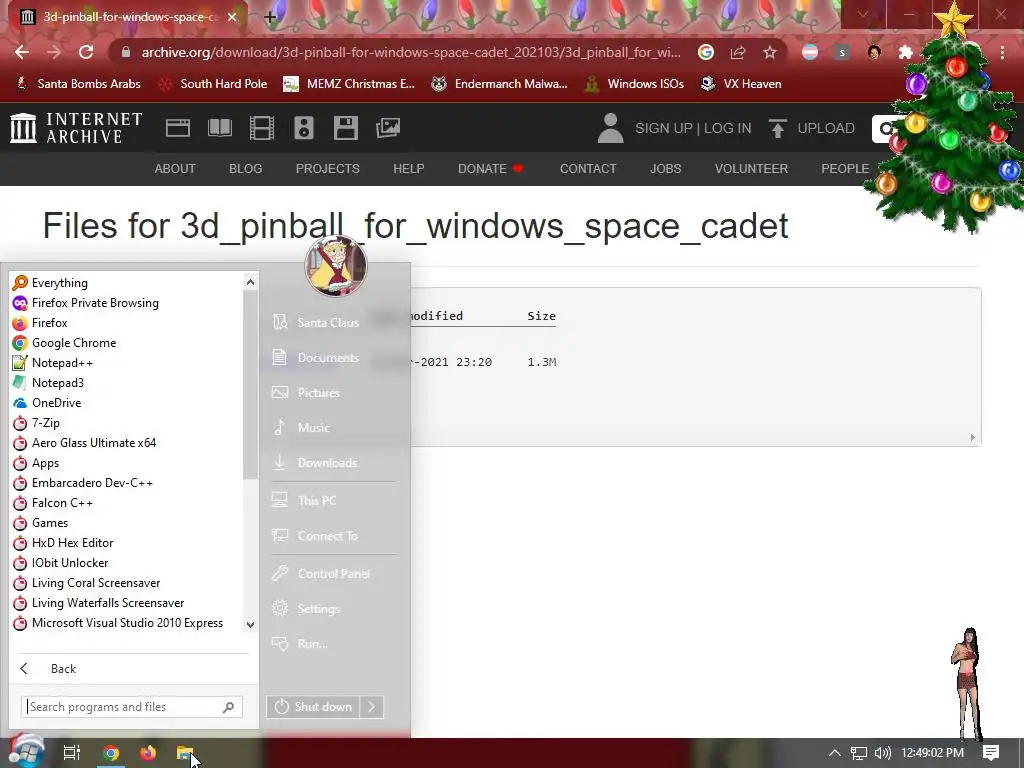Bookmark this page with the star icon
The height and width of the screenshot is (768, 1024).
[x=770, y=52]
